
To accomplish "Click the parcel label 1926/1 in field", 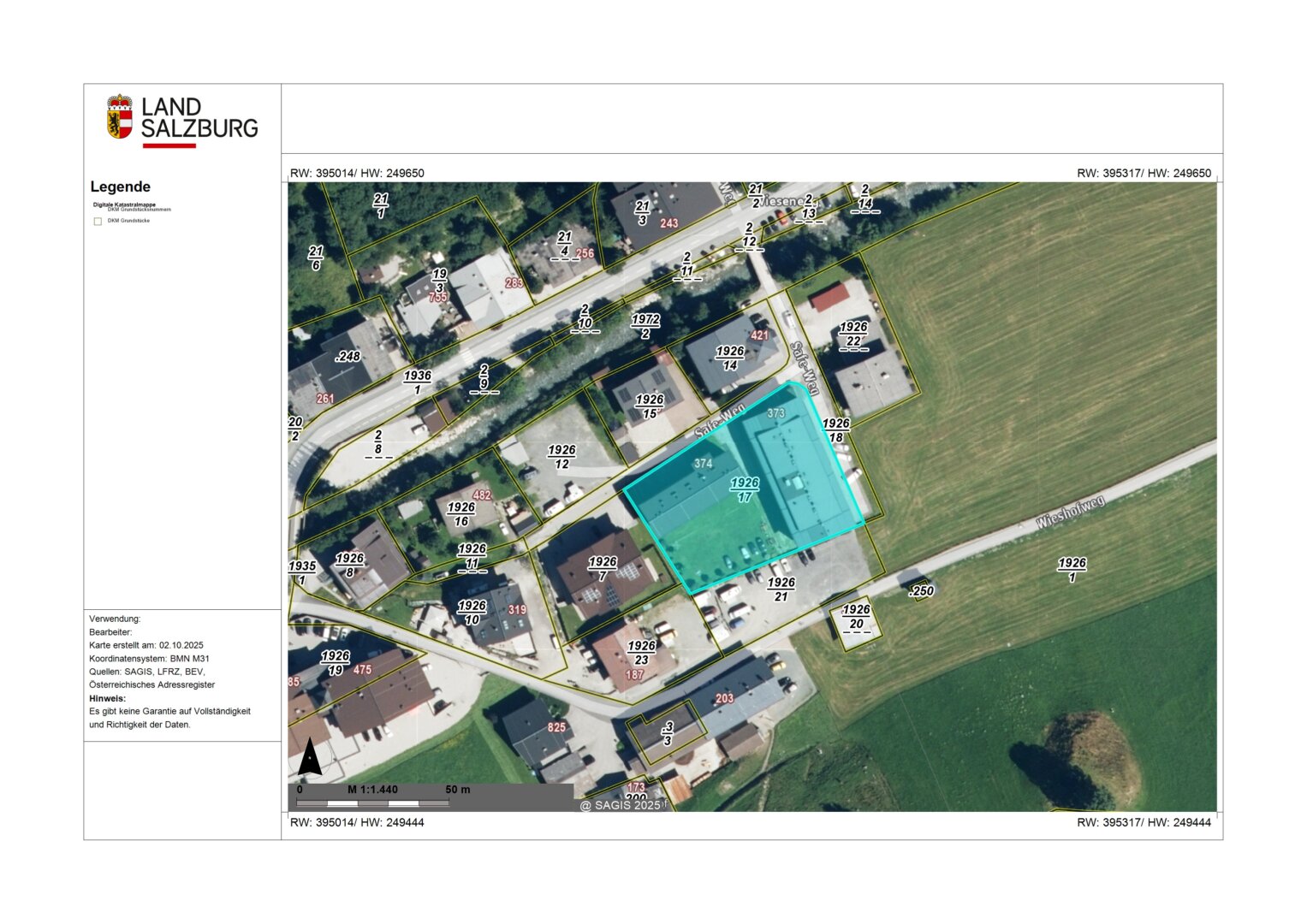I will (x=1072, y=570).
